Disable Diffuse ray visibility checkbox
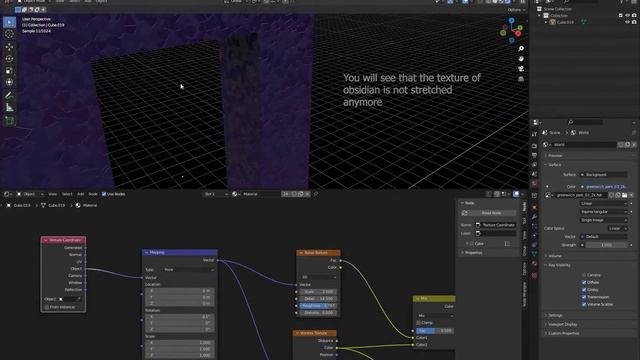The image size is (640, 360). coord(584,282)
